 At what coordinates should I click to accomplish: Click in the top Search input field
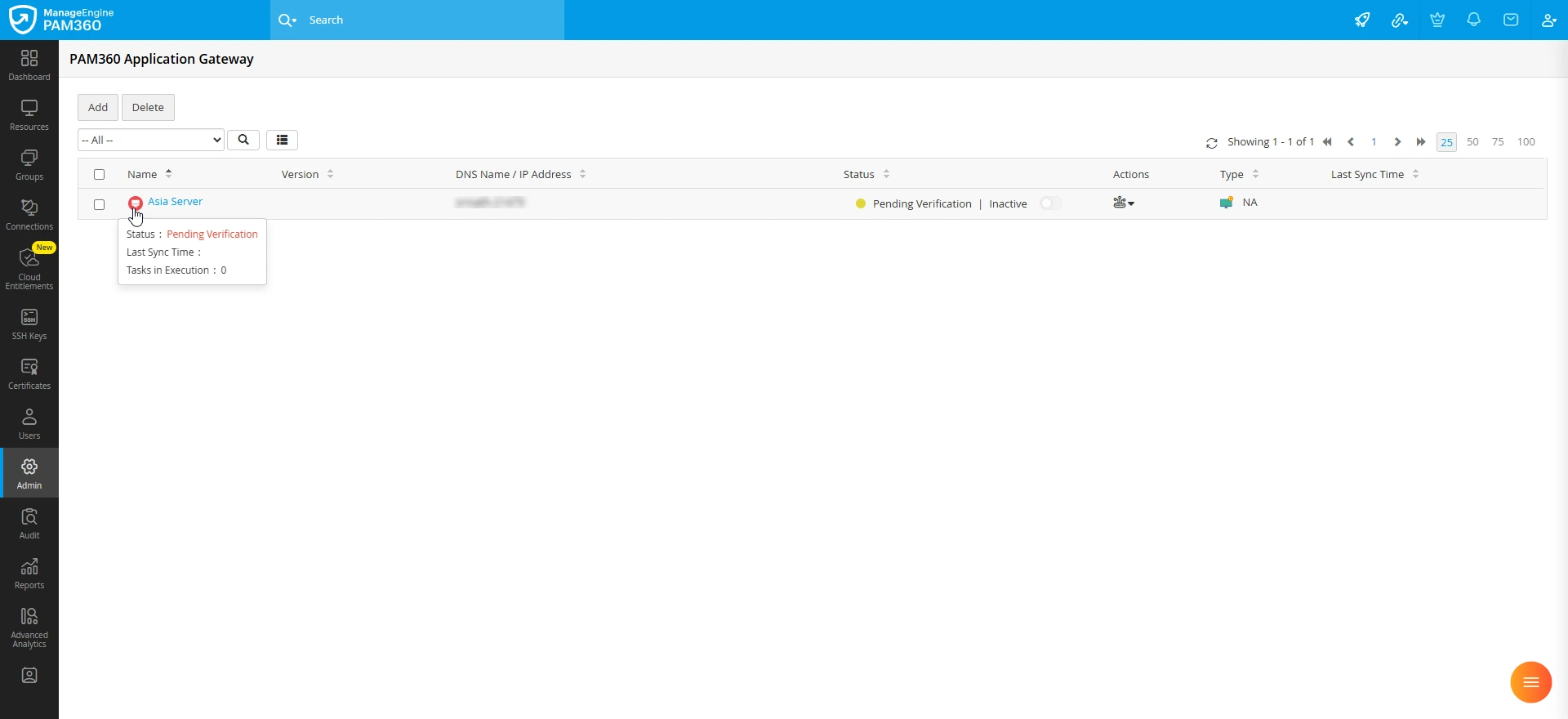[x=433, y=20]
